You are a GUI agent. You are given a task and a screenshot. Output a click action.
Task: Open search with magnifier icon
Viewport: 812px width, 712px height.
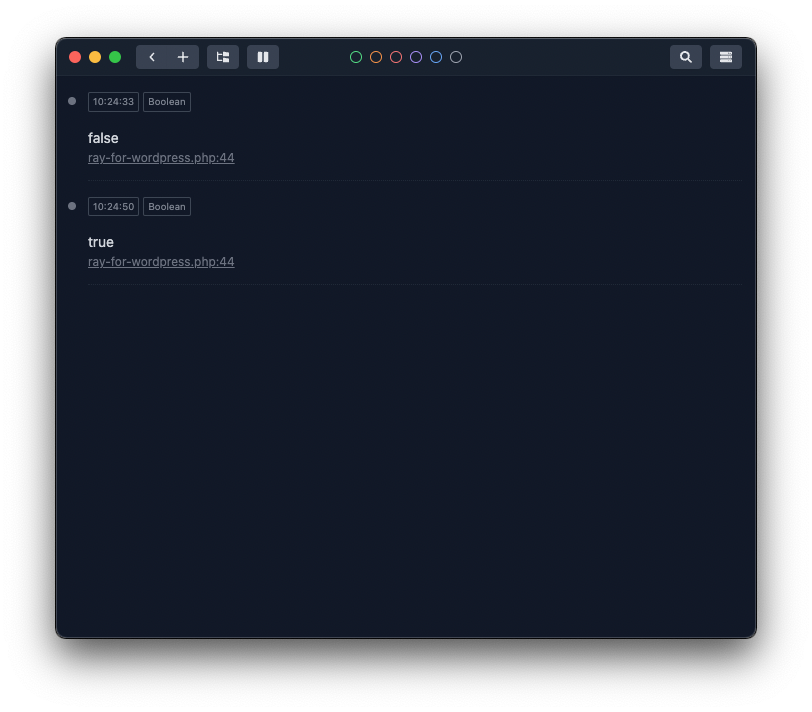686,57
